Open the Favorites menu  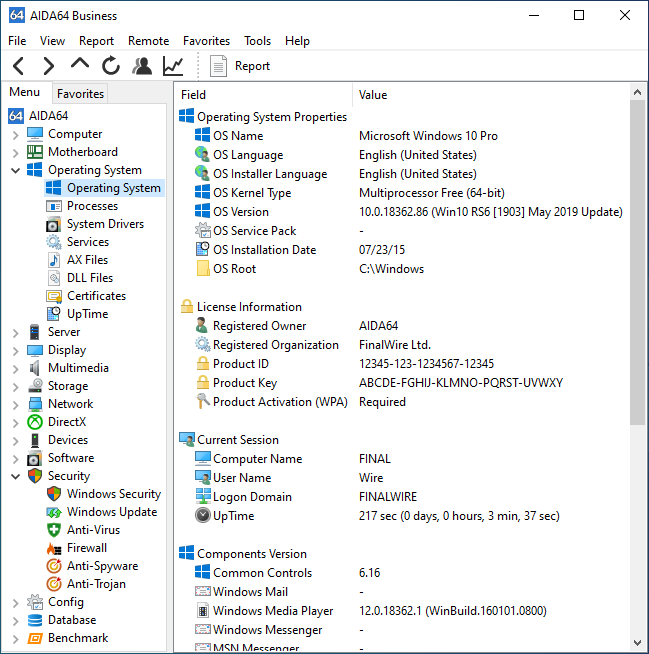click(x=206, y=41)
